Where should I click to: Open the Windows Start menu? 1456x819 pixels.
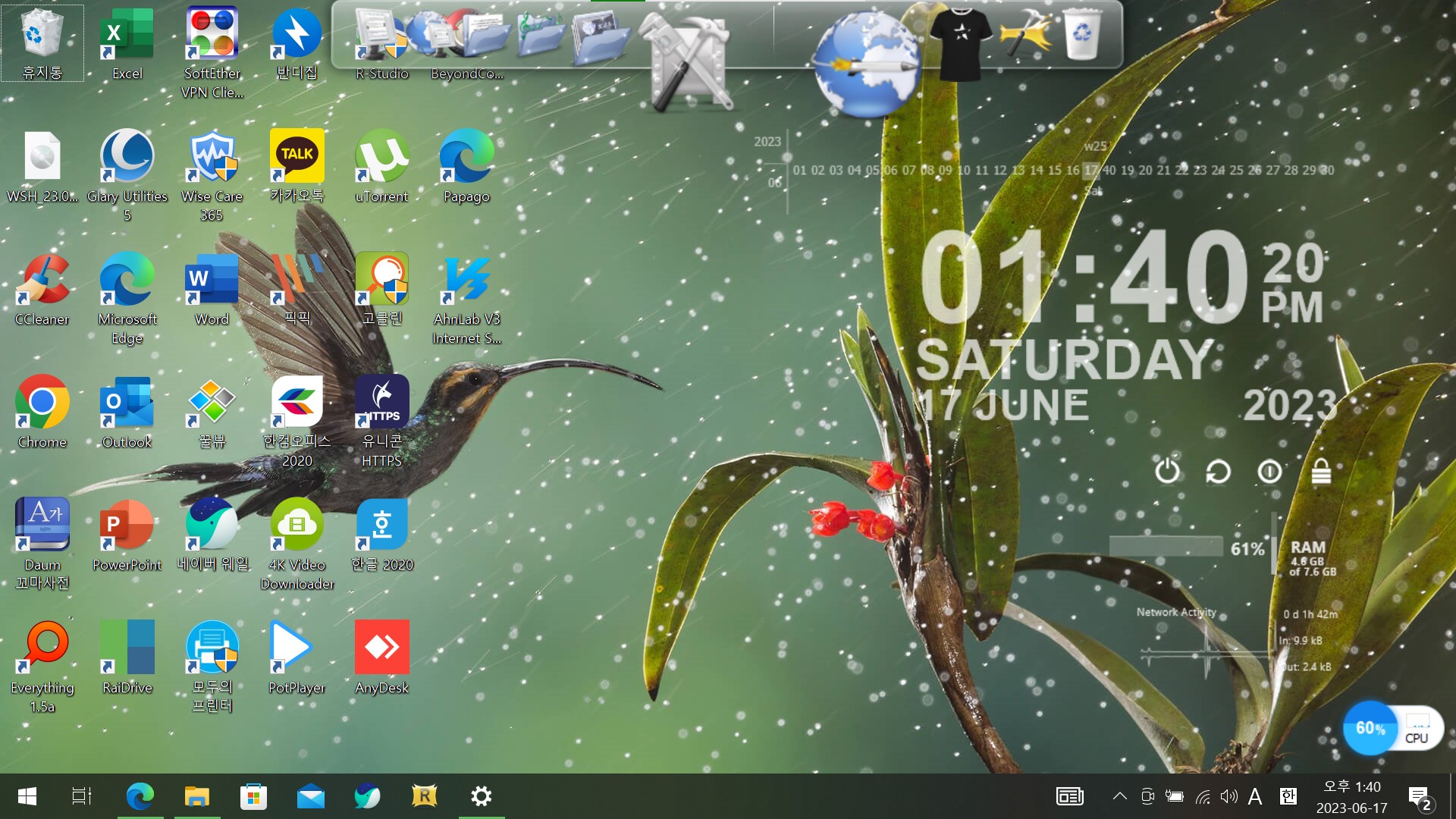27,796
